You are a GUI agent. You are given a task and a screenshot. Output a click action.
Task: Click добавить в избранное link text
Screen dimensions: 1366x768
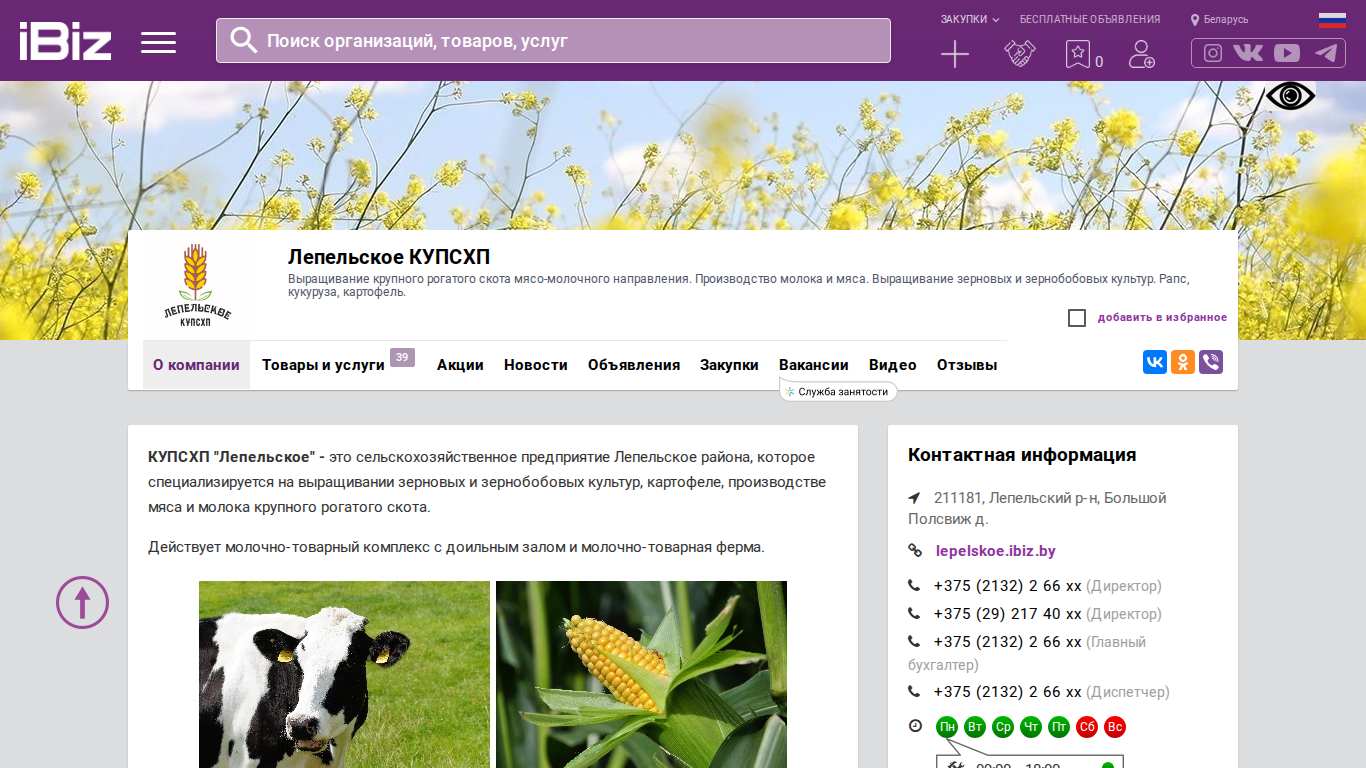1162,318
